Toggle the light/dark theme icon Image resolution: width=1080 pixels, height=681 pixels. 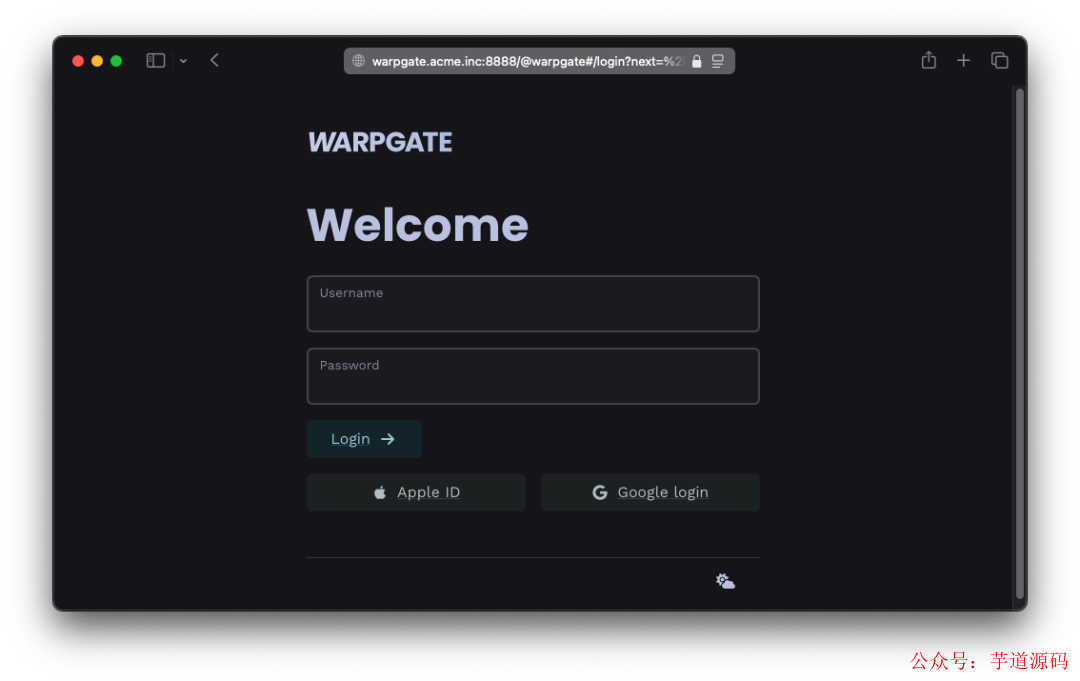click(725, 581)
